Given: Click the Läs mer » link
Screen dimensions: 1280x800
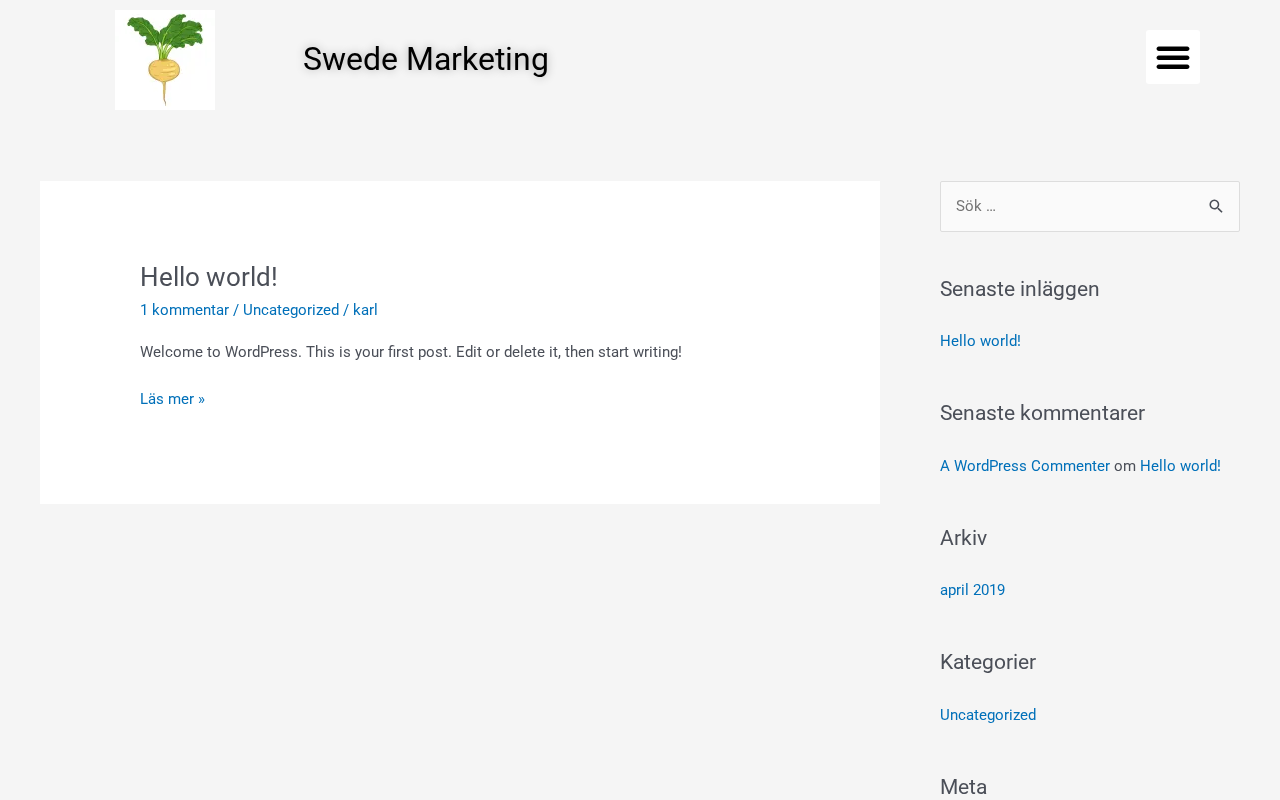Looking at the screenshot, I should tap(172, 399).
